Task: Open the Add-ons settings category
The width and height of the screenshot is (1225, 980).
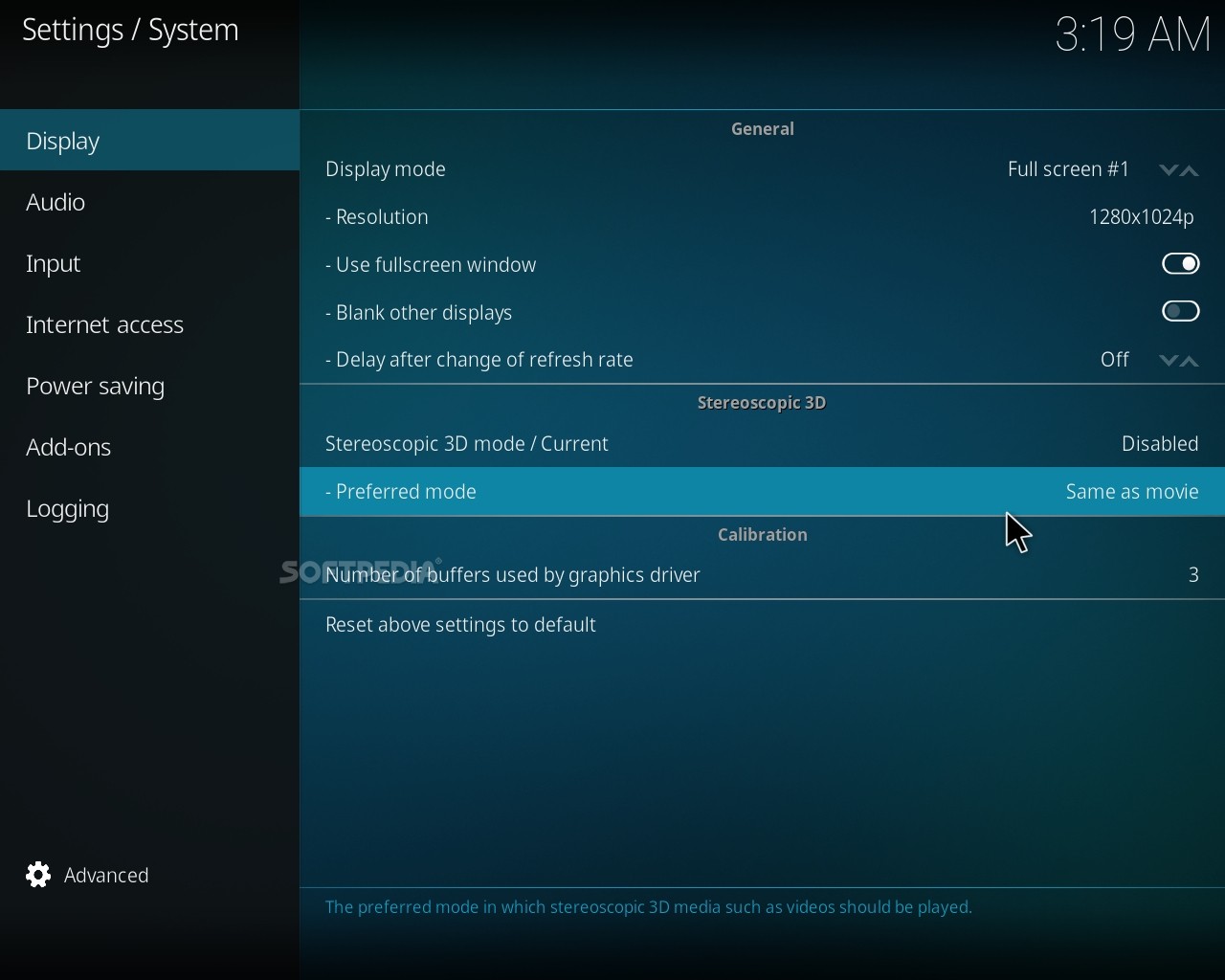Action: [149, 447]
